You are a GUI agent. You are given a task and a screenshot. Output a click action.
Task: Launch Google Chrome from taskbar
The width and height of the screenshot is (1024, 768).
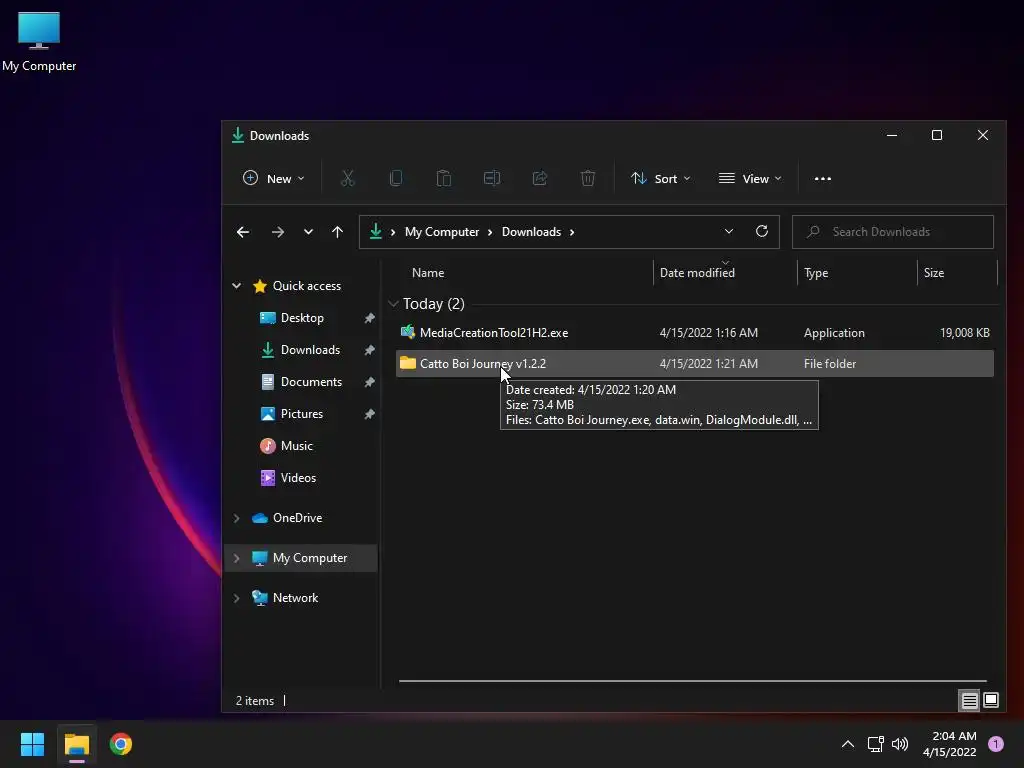121,744
